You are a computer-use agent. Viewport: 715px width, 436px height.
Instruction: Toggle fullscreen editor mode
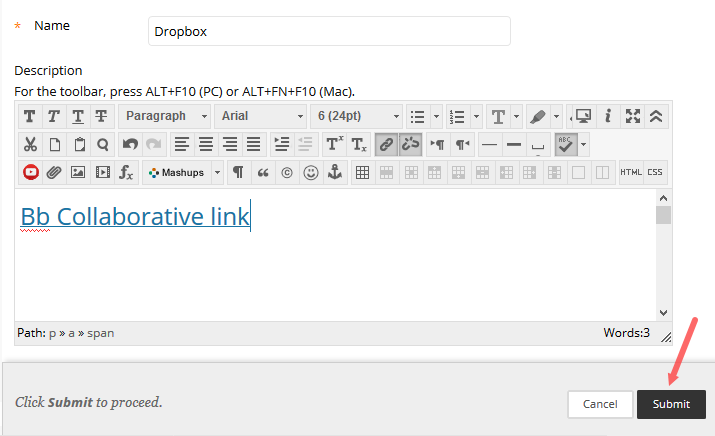pyautogui.click(x=632, y=116)
